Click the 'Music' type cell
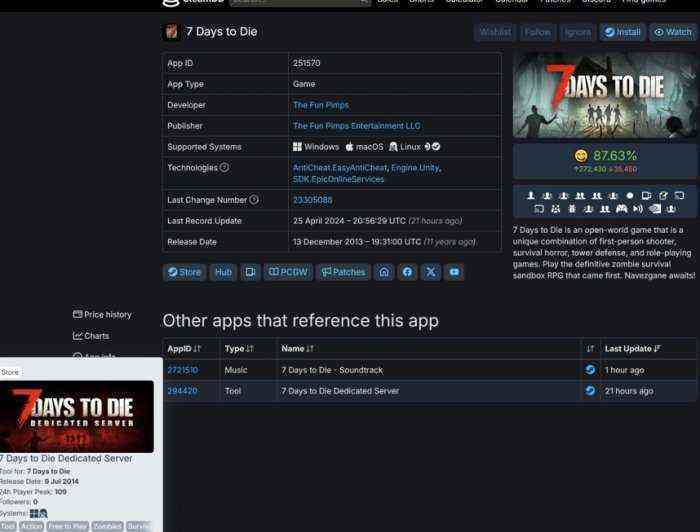This screenshot has height=532, width=700. coord(236,370)
